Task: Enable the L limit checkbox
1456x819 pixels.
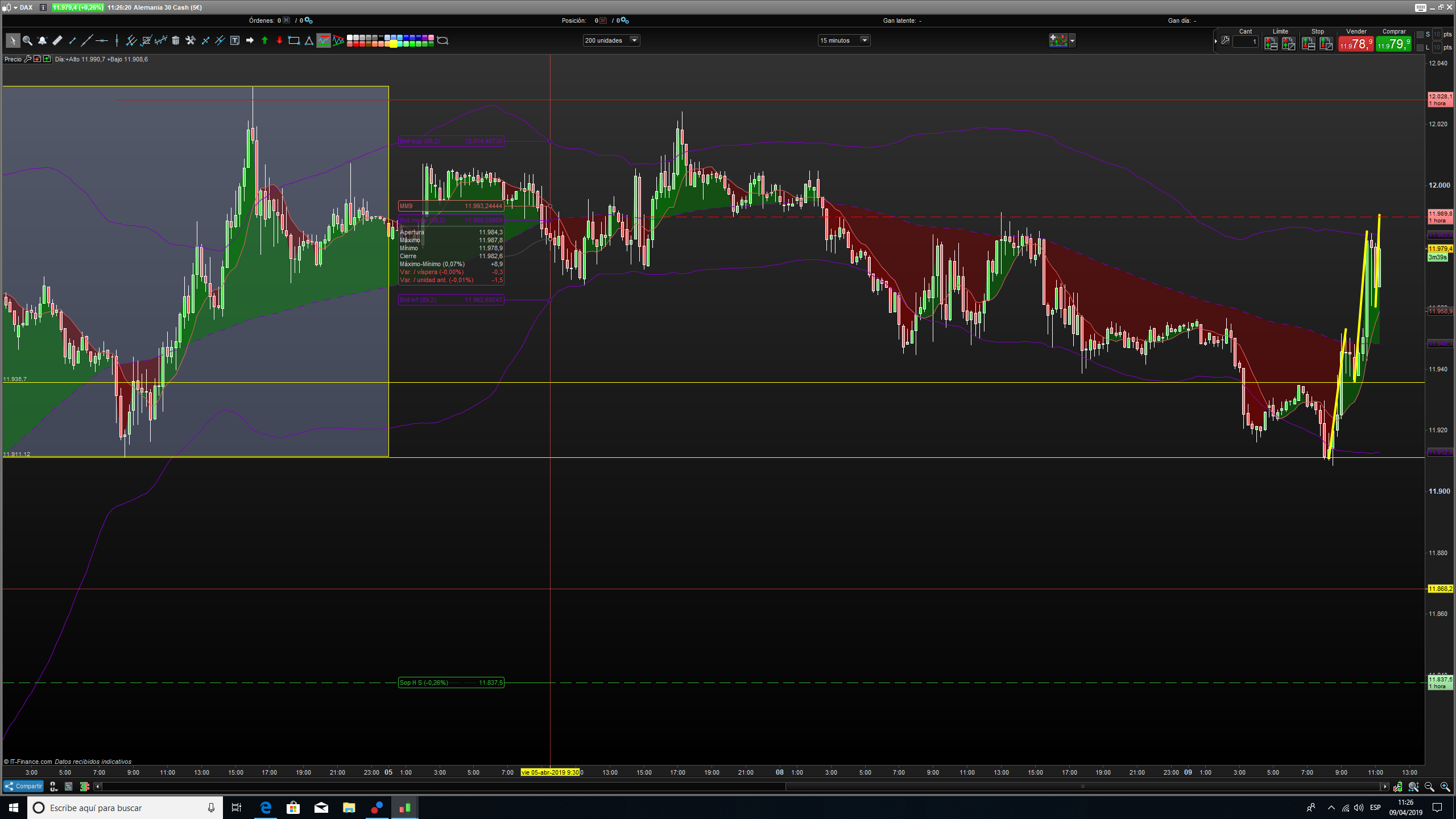Action: (1420, 48)
